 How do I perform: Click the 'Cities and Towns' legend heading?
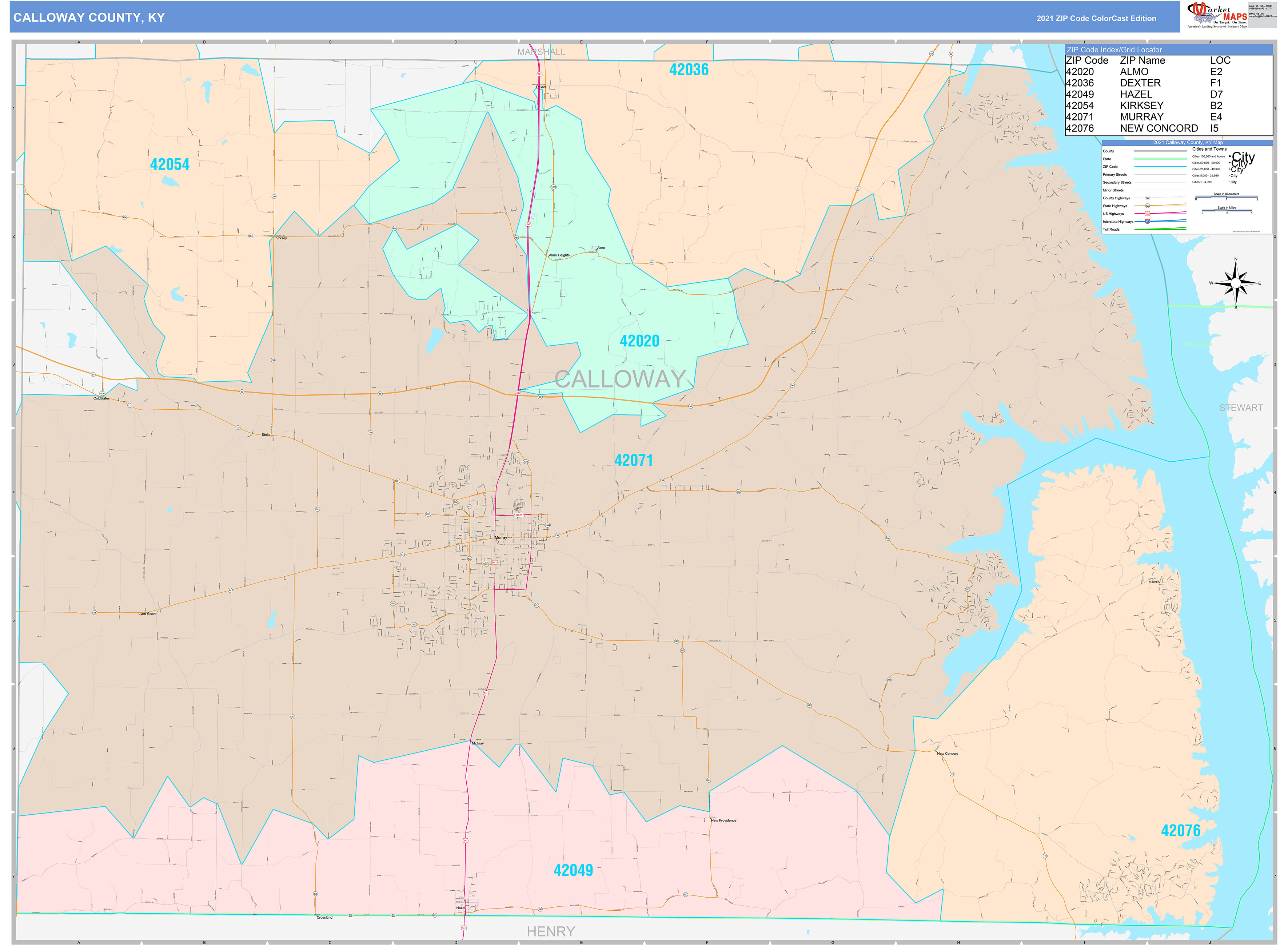tap(1209, 149)
